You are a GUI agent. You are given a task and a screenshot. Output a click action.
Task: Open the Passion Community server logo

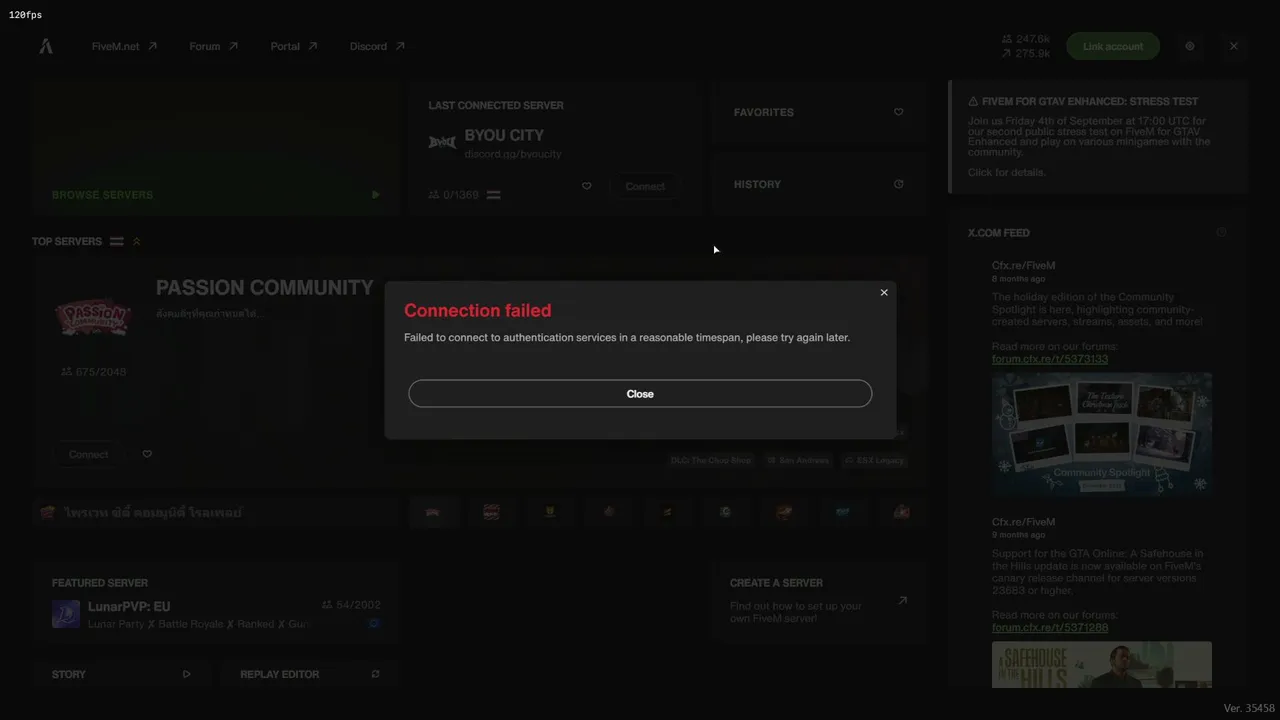tap(93, 319)
